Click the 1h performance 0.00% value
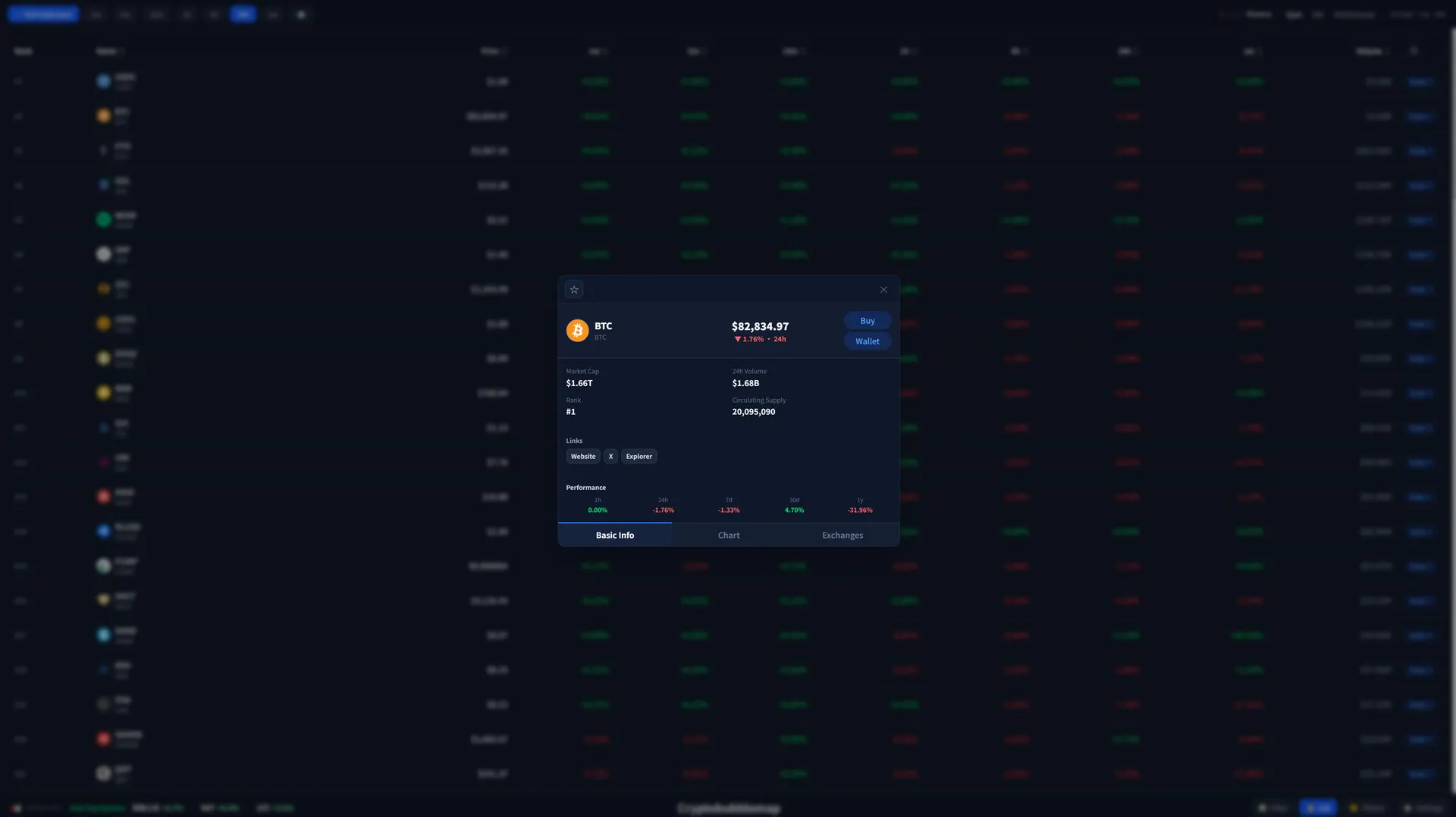Screen dimensions: 1456x817 (598, 511)
